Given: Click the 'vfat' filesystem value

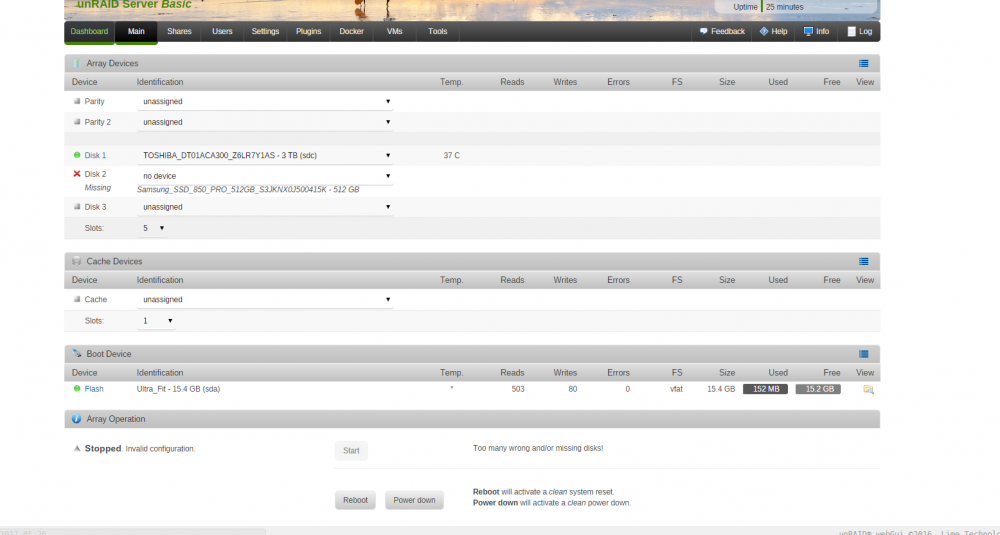Looking at the screenshot, I should coord(676,389).
